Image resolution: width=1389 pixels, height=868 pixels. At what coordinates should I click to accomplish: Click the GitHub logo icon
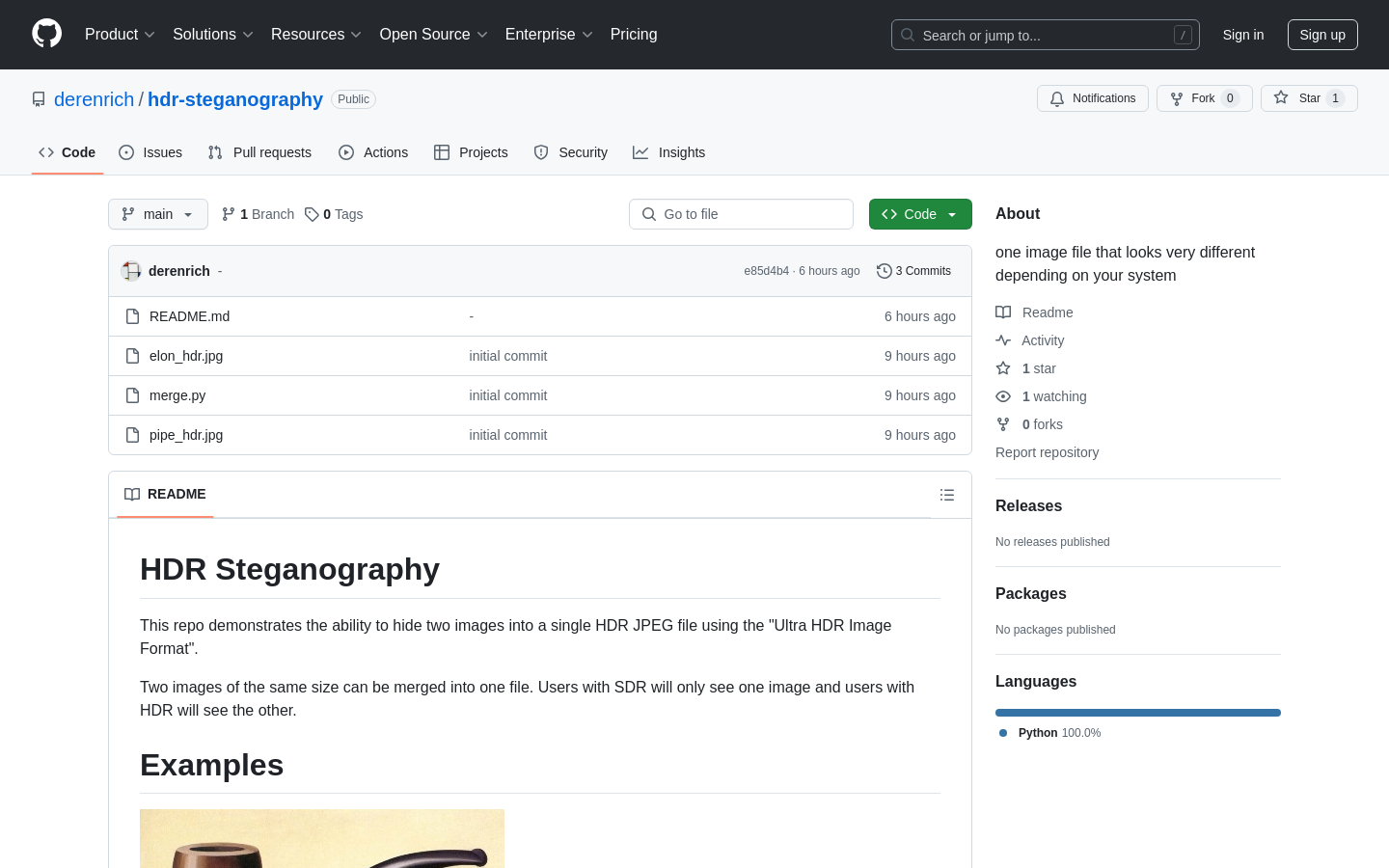click(46, 34)
